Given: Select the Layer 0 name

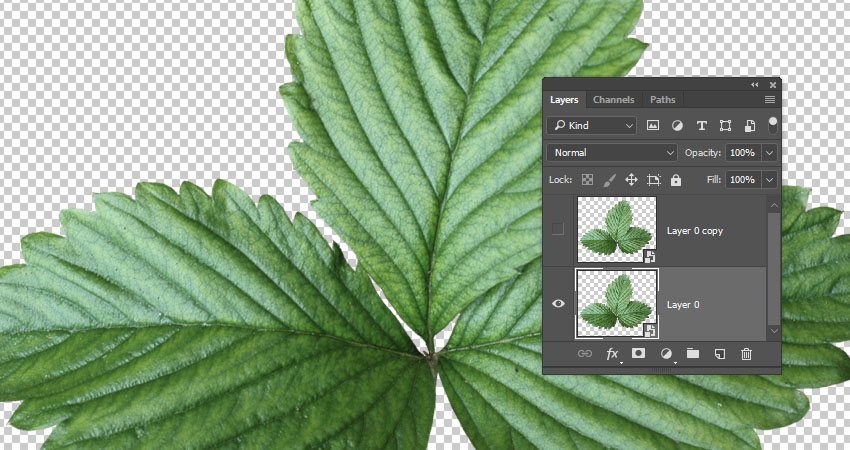Looking at the screenshot, I should pyautogui.click(x=683, y=305).
